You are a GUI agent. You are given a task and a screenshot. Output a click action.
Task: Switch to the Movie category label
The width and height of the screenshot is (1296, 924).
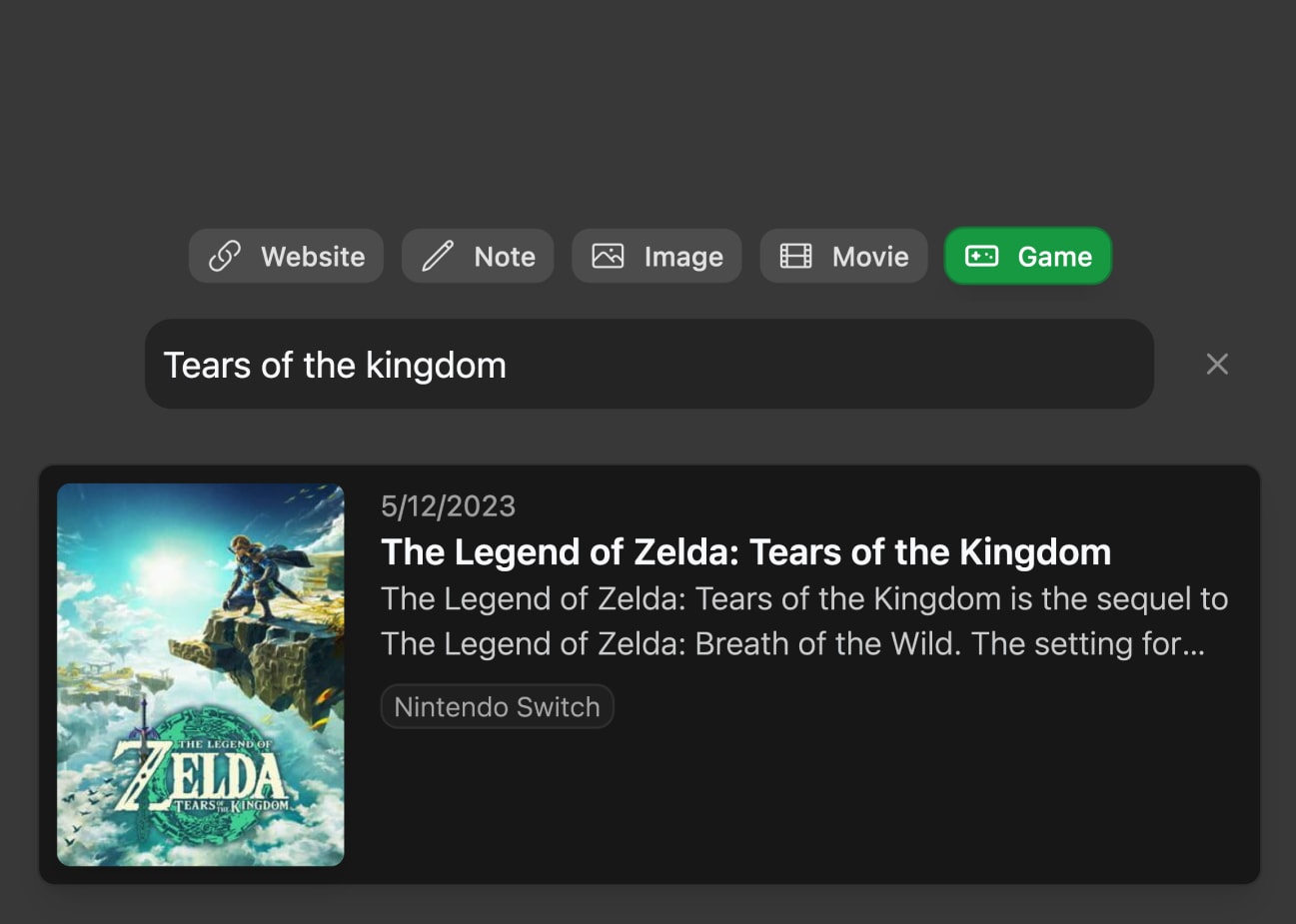[870, 257]
